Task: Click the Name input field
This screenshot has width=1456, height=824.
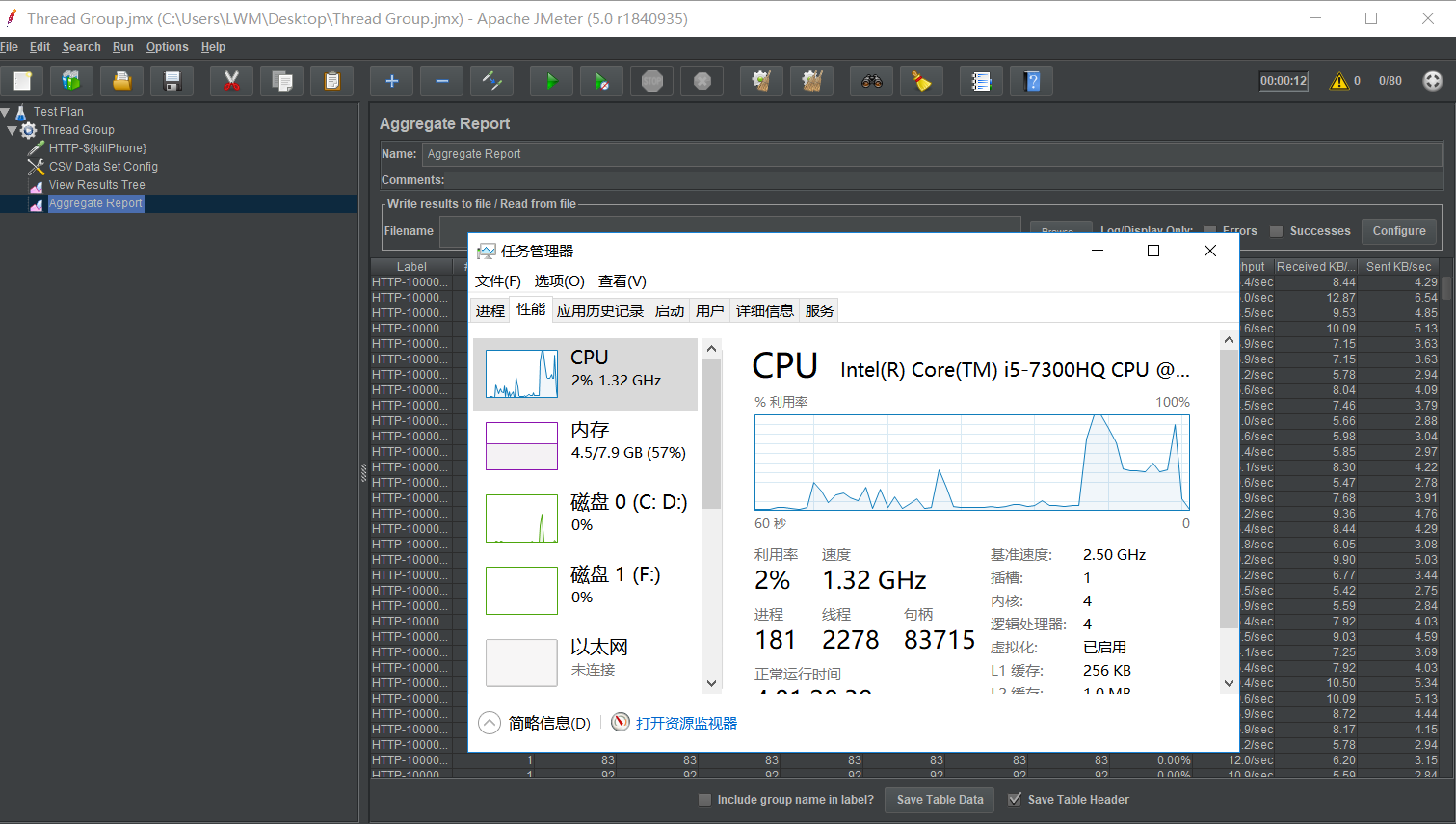Action: tap(932, 154)
